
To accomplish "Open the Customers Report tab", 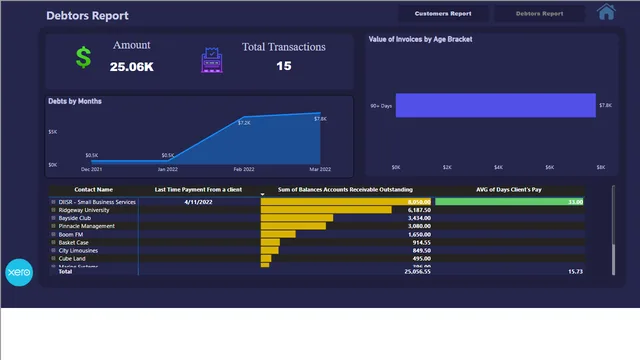I will [x=443, y=13].
